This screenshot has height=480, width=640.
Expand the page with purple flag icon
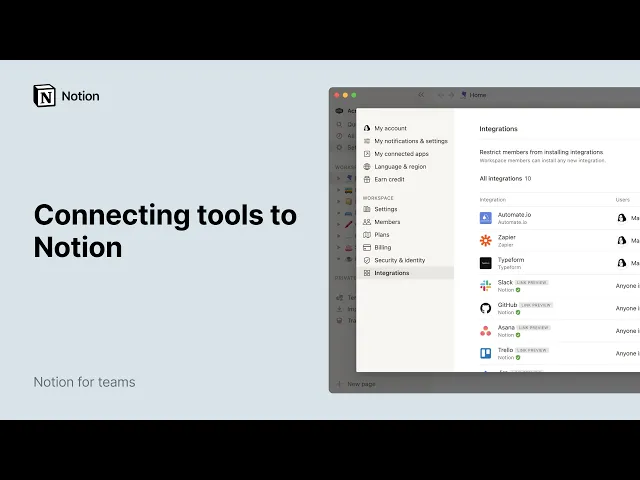point(338,178)
